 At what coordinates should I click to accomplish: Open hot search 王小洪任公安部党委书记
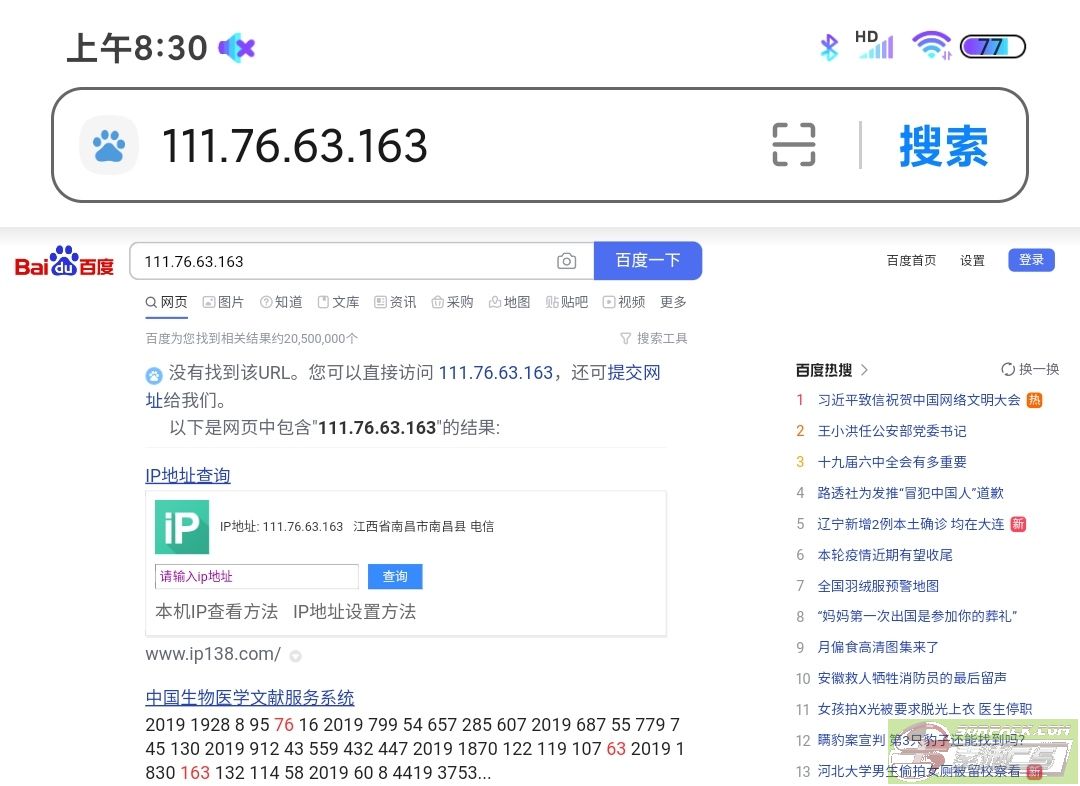click(x=892, y=431)
